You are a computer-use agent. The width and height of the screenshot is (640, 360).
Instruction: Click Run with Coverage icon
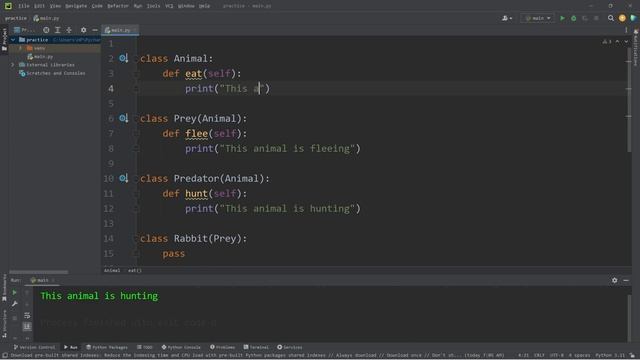(585, 18)
